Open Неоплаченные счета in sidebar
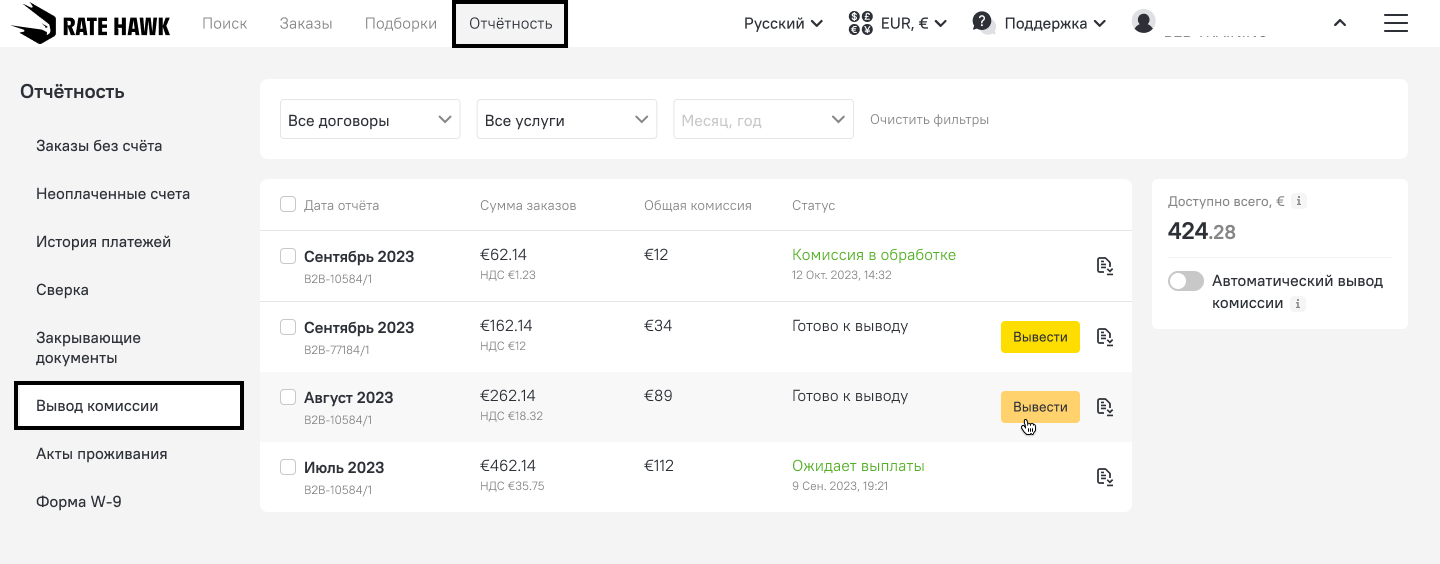Viewport: 1440px width, 564px height. [x=113, y=194]
